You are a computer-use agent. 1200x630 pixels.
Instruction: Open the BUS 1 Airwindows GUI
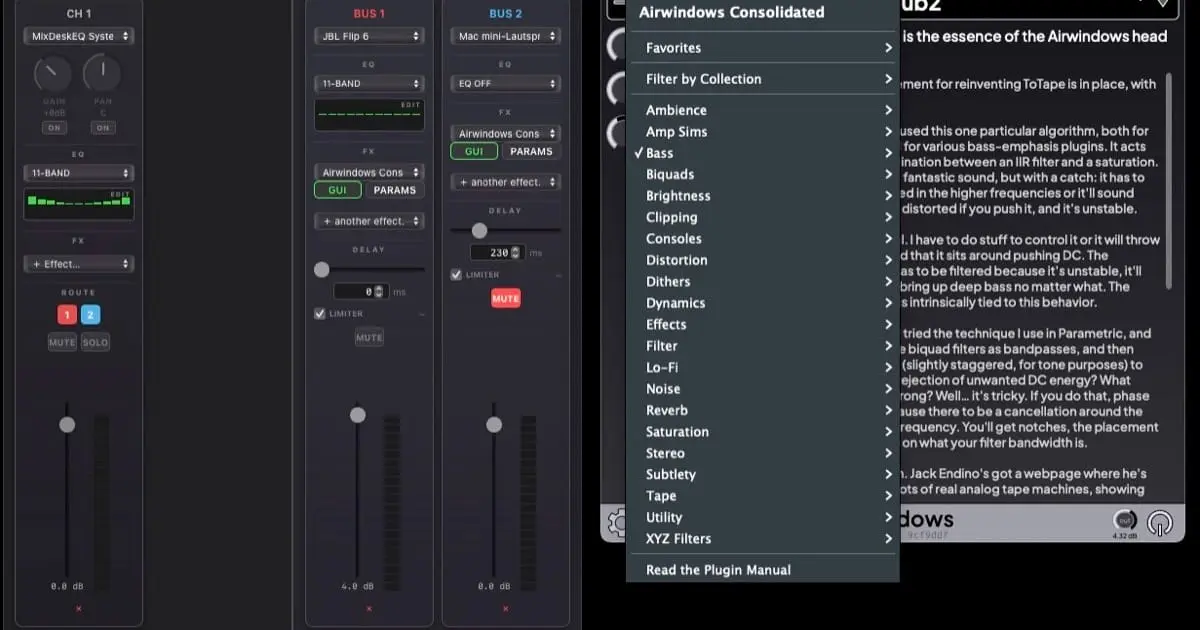[x=338, y=190]
